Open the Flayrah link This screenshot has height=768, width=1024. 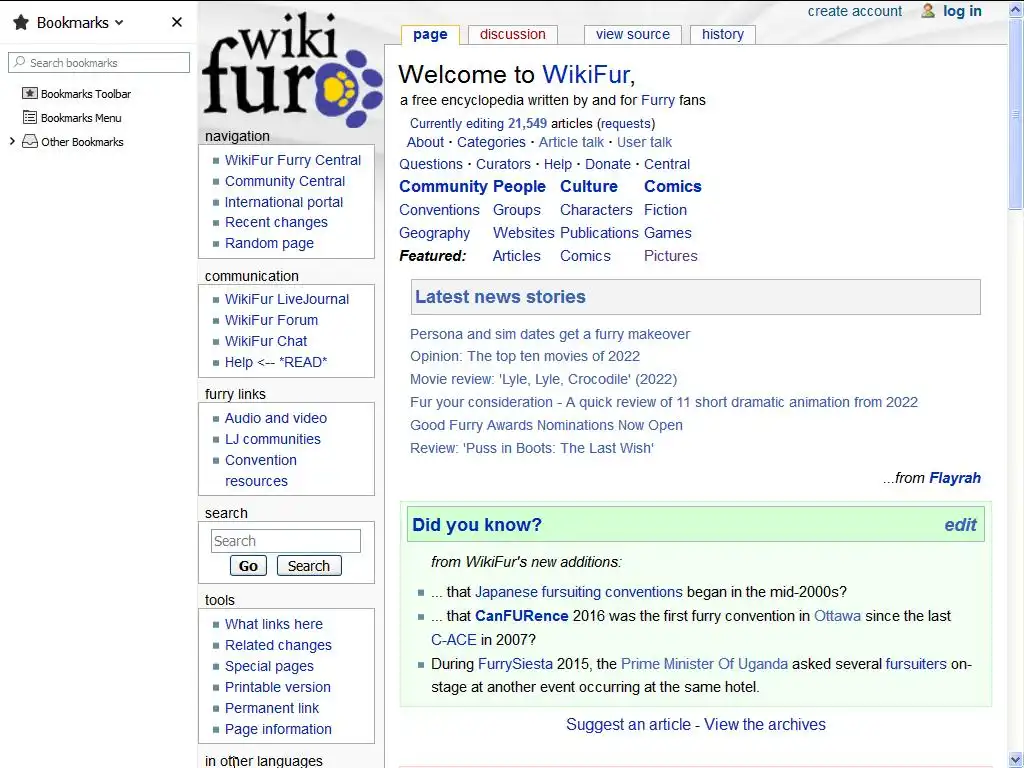click(x=955, y=478)
